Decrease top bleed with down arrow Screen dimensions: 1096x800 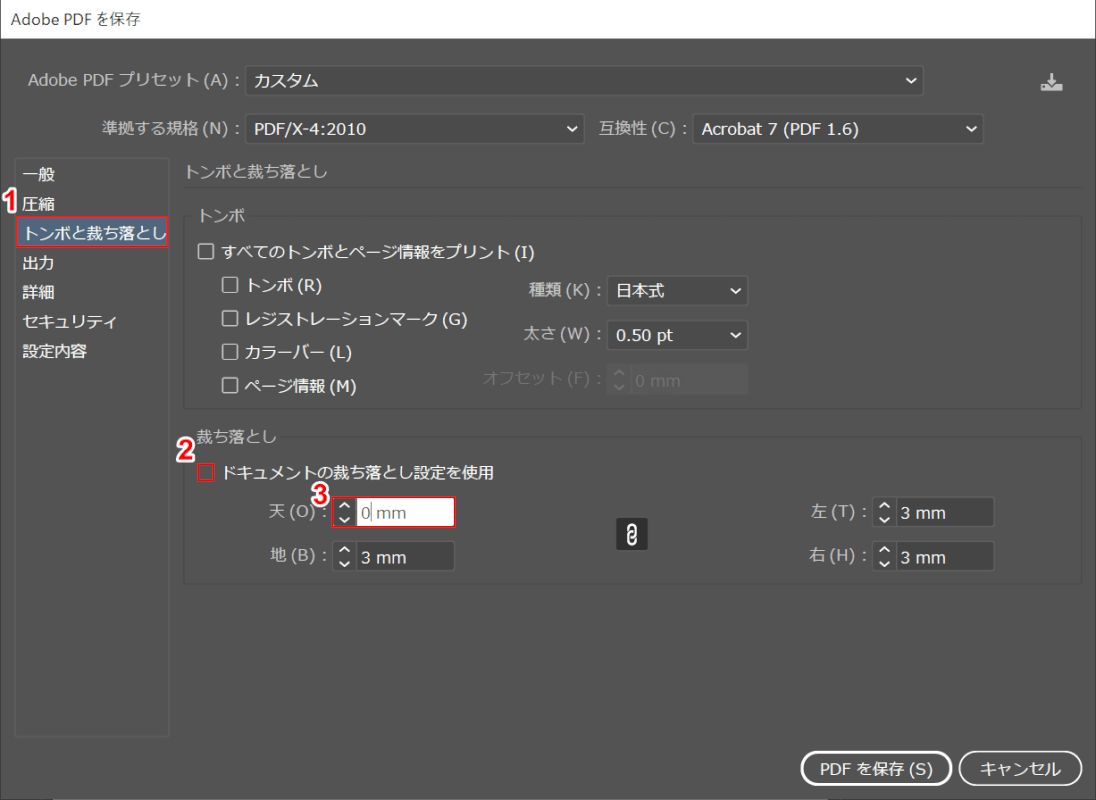point(344,519)
